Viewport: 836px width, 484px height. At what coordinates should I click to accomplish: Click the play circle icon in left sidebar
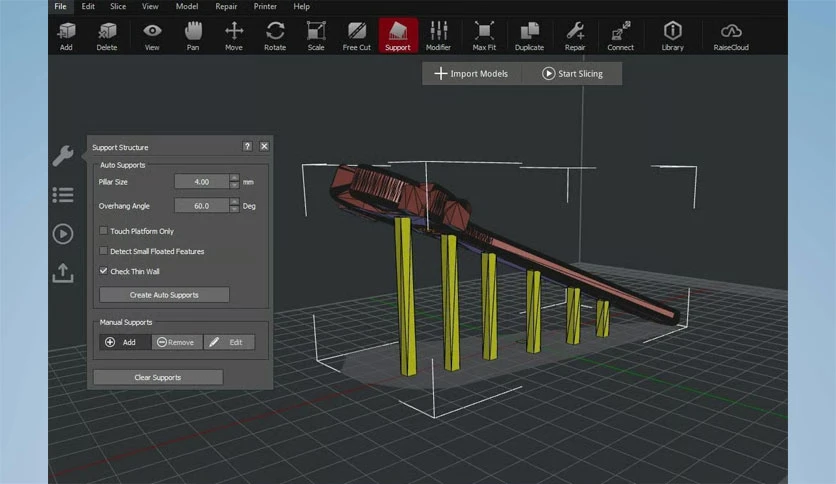click(x=63, y=234)
